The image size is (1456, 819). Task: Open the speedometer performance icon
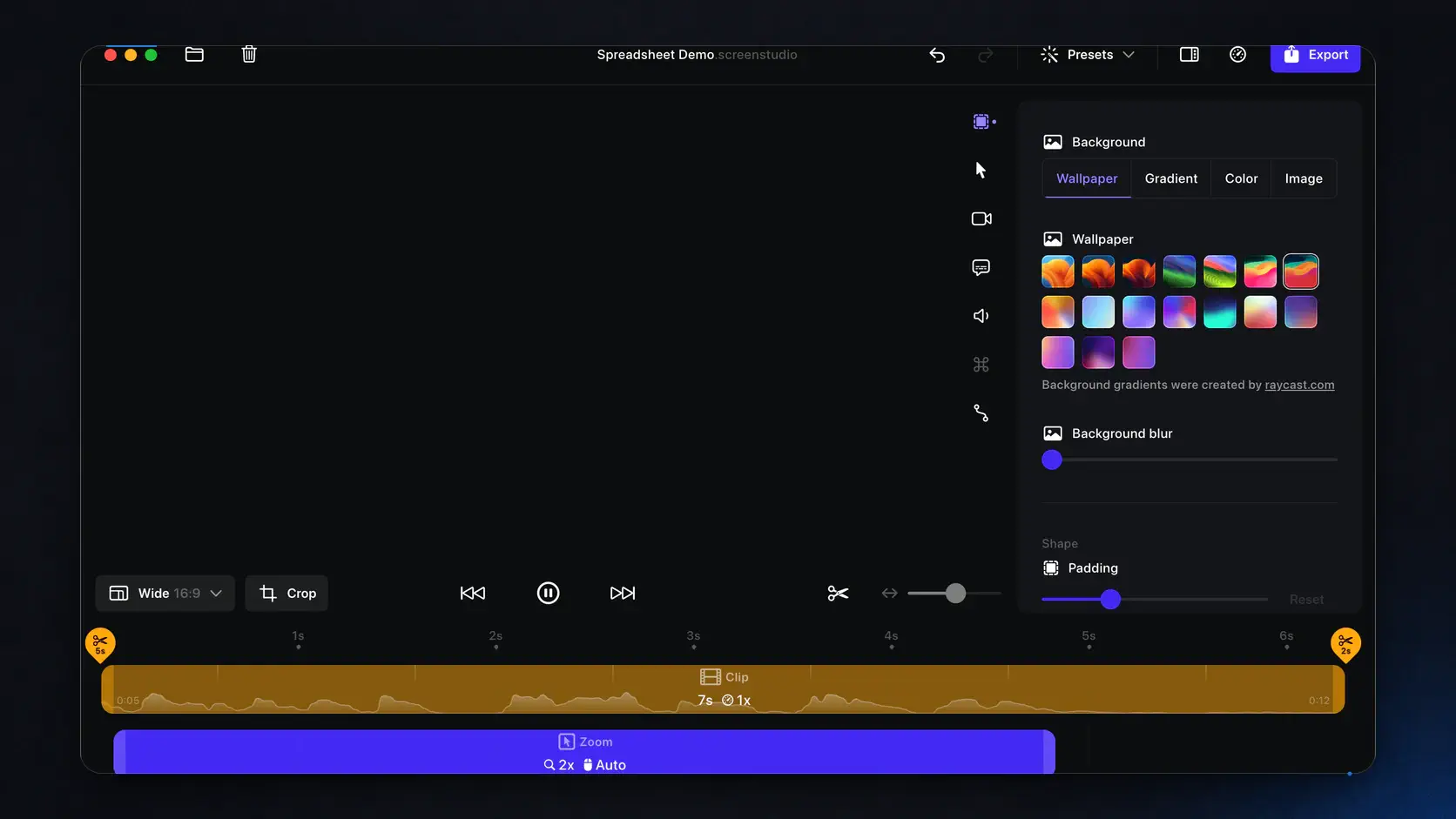(1237, 55)
